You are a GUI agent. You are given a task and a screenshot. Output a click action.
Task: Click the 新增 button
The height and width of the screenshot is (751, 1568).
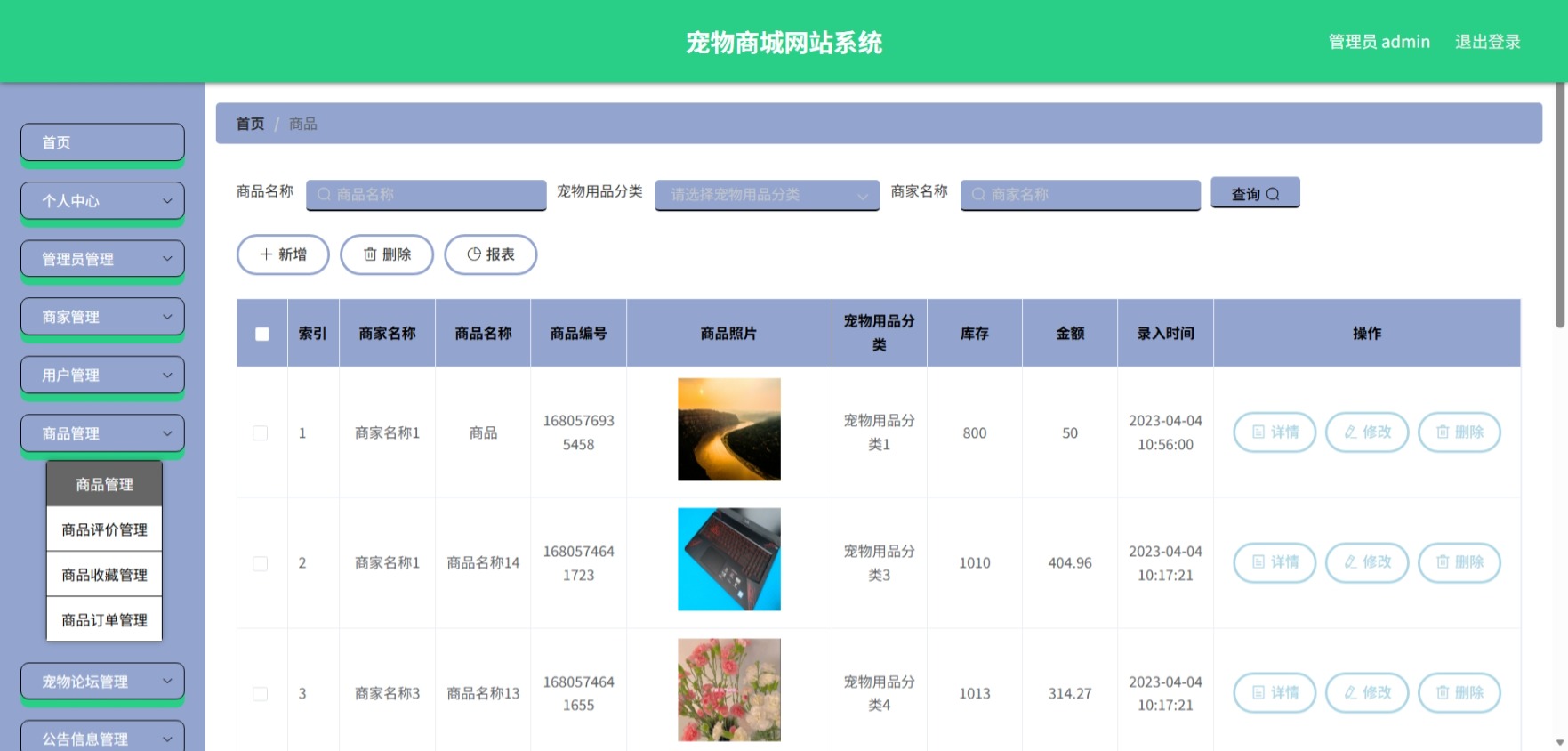coord(283,254)
